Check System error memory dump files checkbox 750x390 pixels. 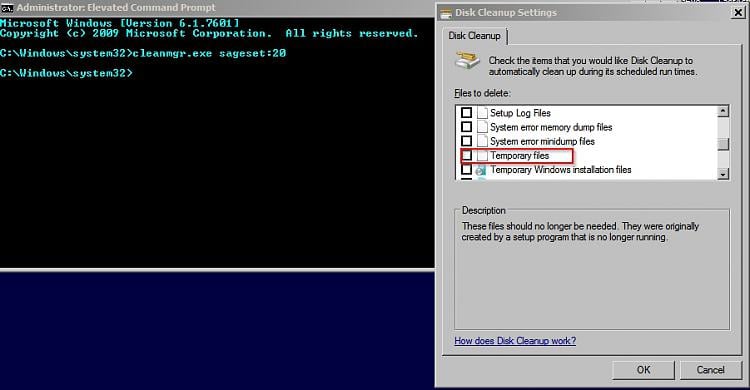click(466, 127)
